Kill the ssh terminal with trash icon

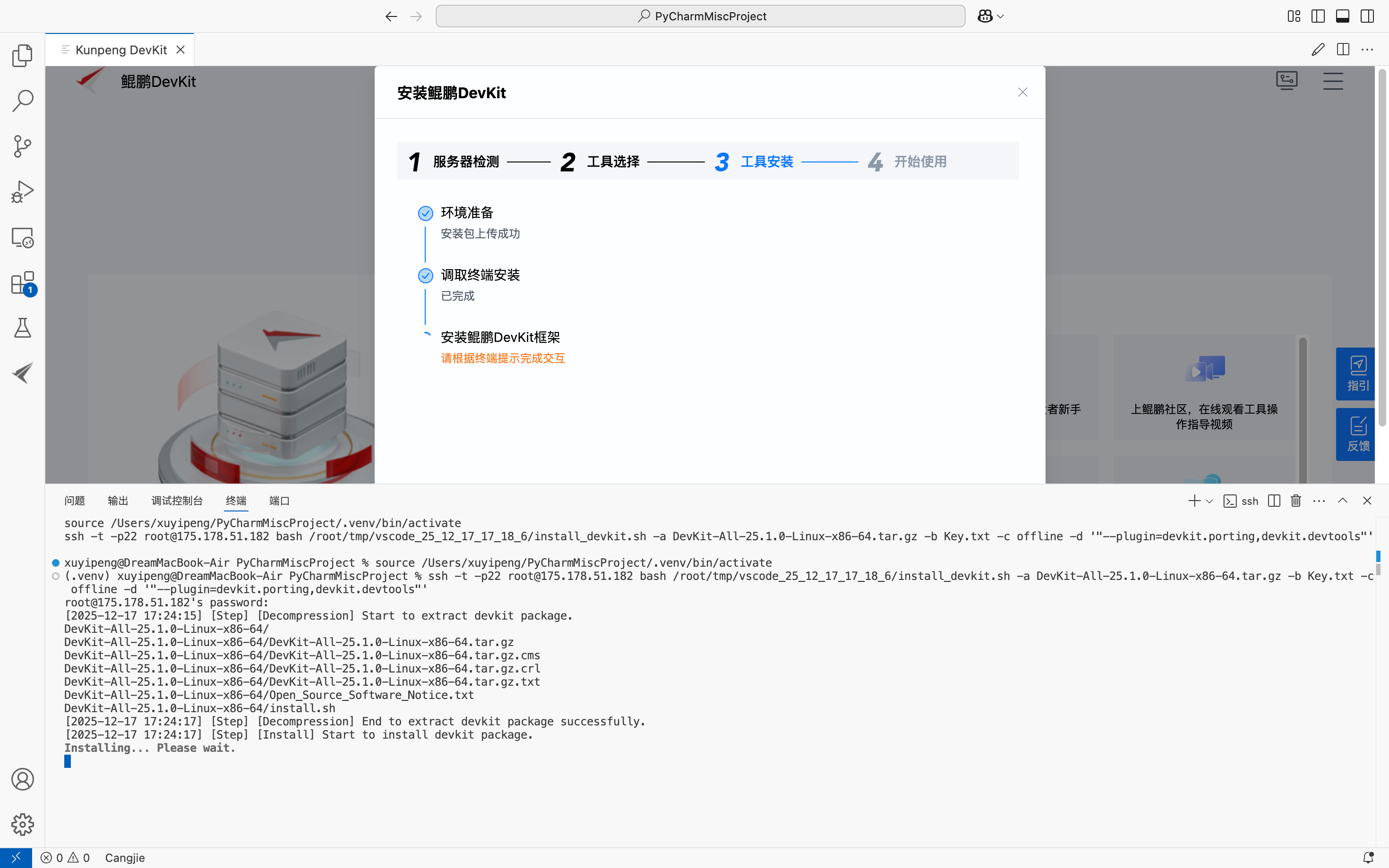point(1295,501)
